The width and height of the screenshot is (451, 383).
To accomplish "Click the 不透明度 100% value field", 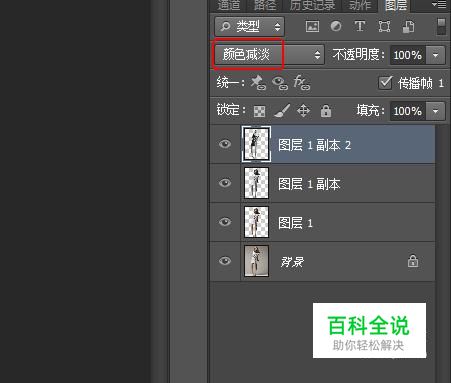I will (x=408, y=55).
